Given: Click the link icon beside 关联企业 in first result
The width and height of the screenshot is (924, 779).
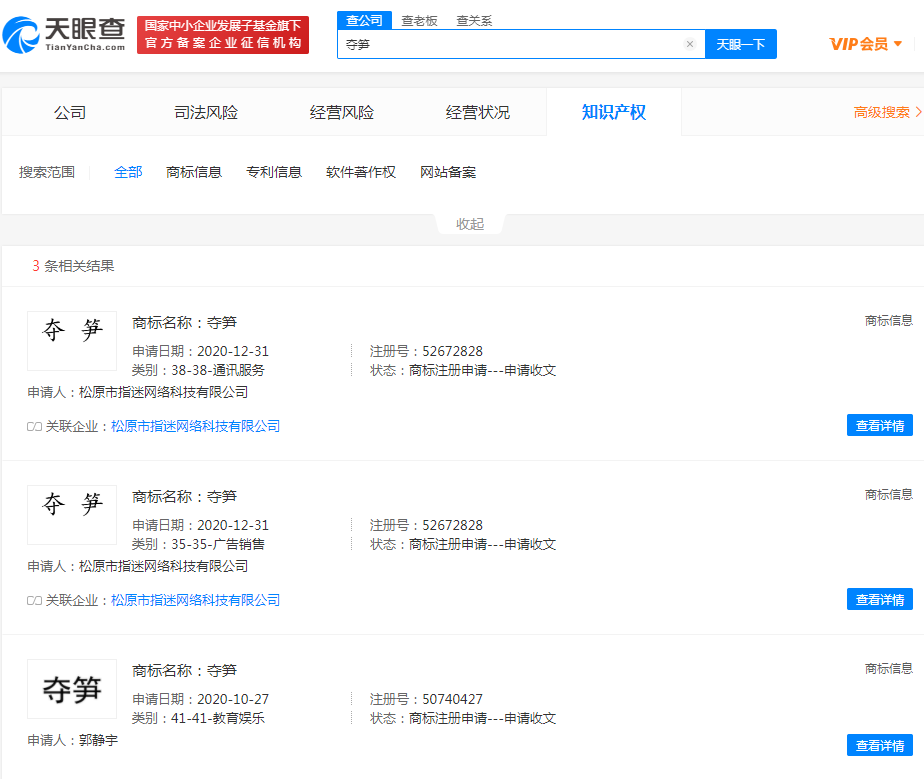Looking at the screenshot, I should [x=34, y=426].
